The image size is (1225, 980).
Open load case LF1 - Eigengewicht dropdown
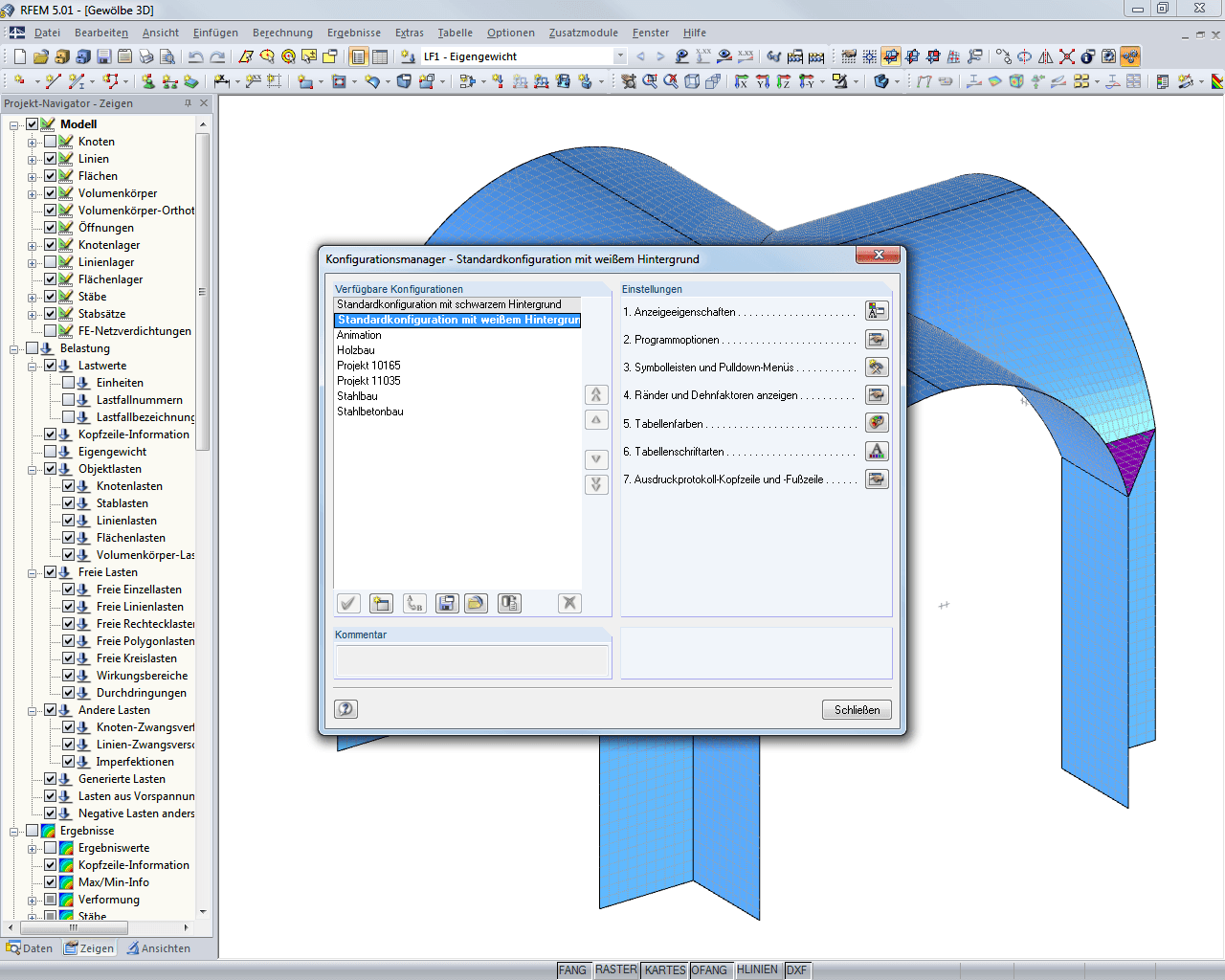pyautogui.click(x=620, y=56)
